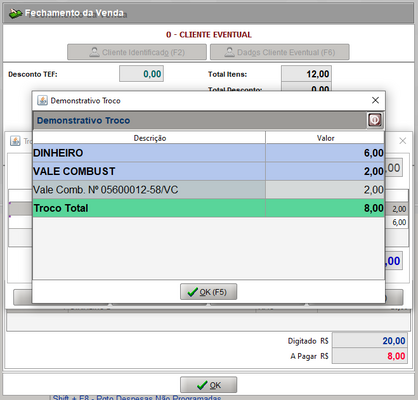Click the money icon beside Fechamento da Venda
The height and width of the screenshot is (400, 418).
[15, 13]
